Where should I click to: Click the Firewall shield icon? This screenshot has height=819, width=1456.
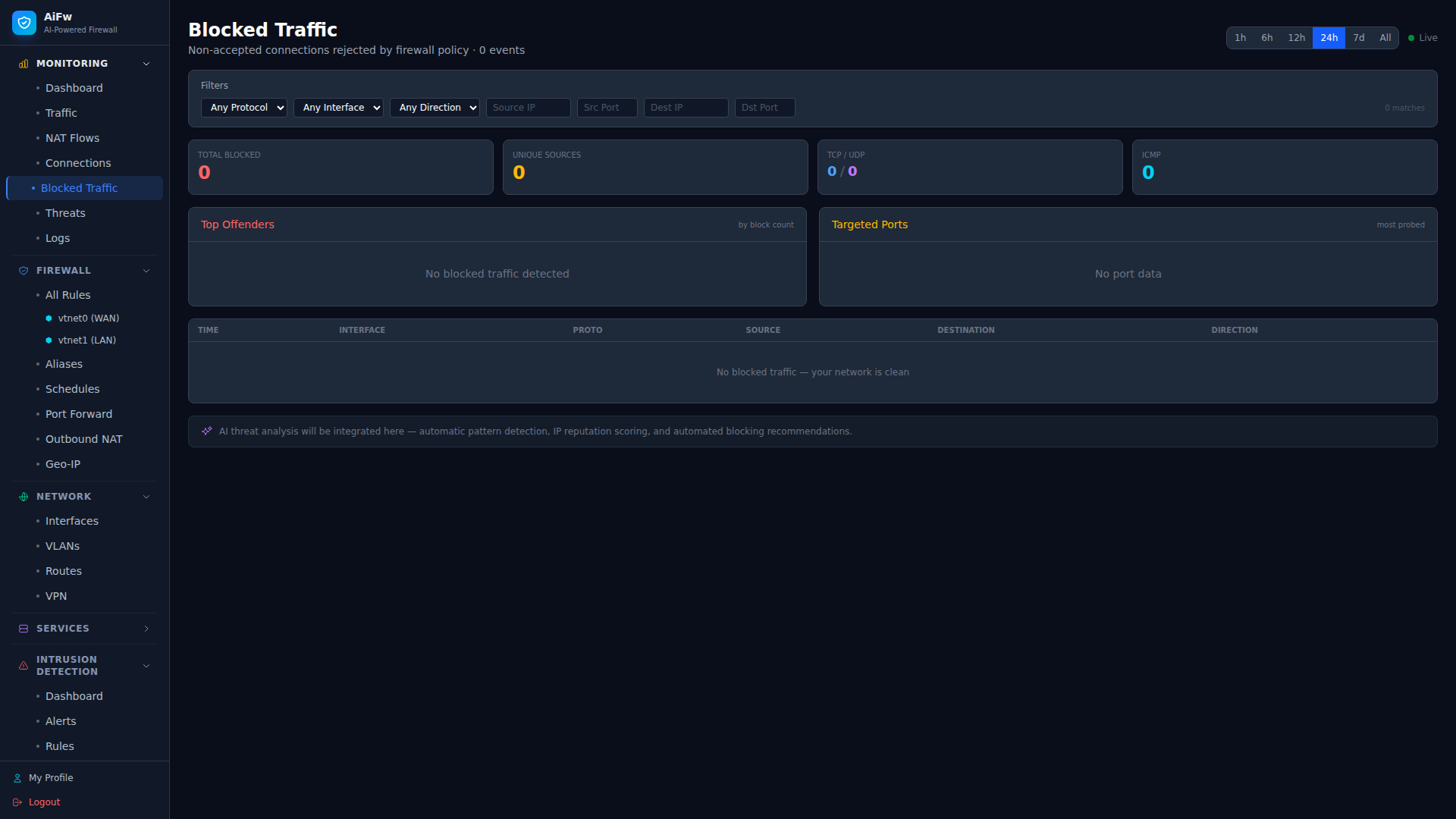tap(24, 271)
